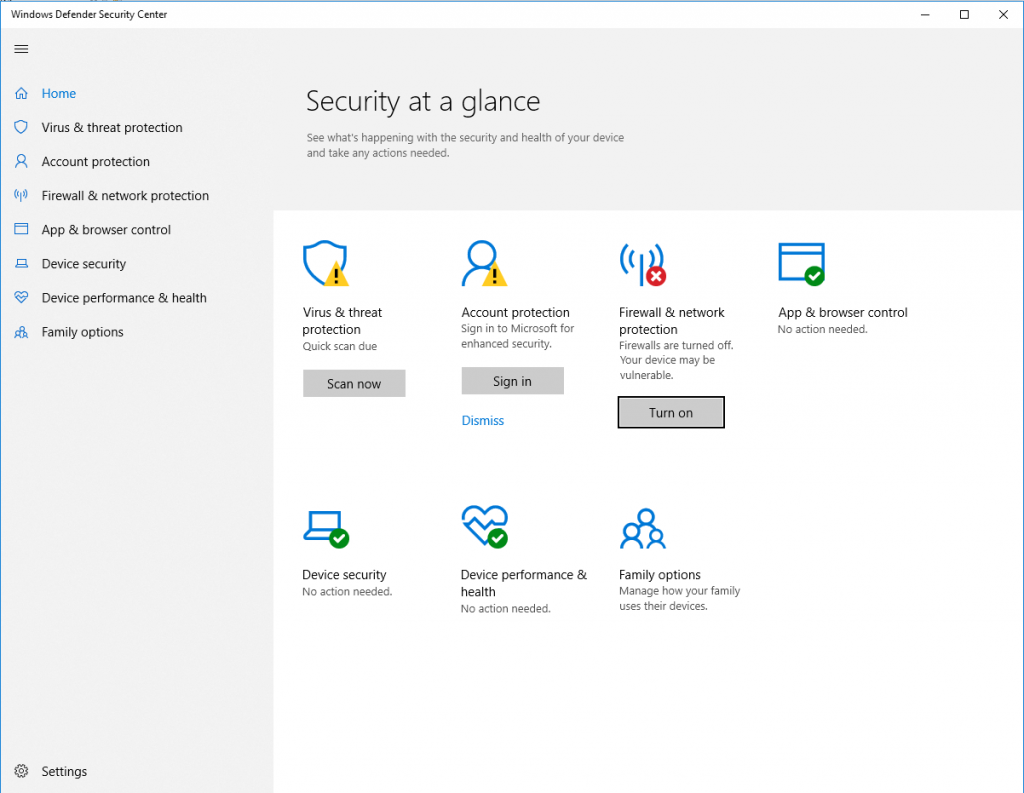Click the large antenna with red X icon
Screen dimensions: 1024x793
coord(643,265)
